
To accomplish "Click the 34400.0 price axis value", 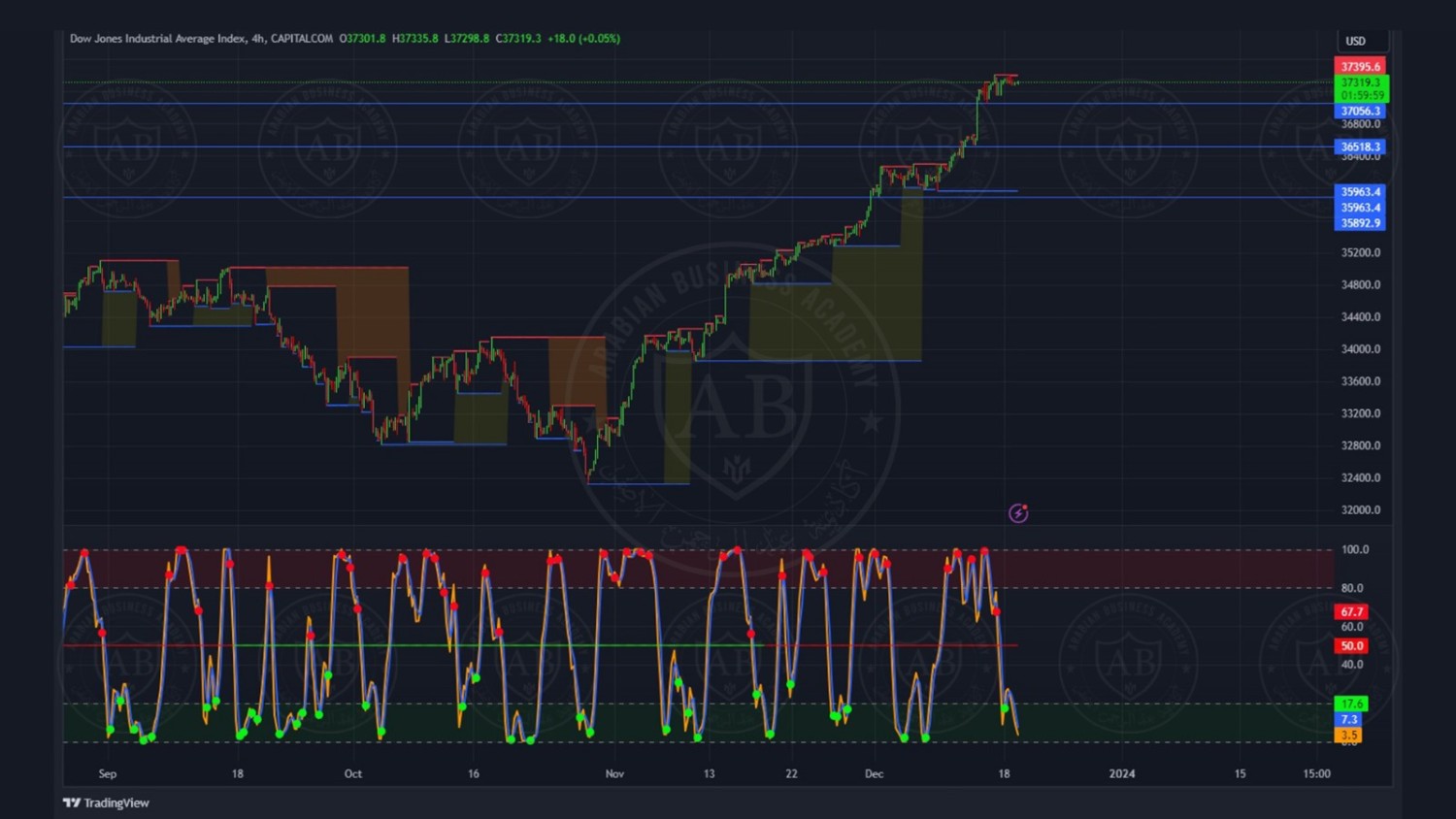I will [x=1360, y=316].
